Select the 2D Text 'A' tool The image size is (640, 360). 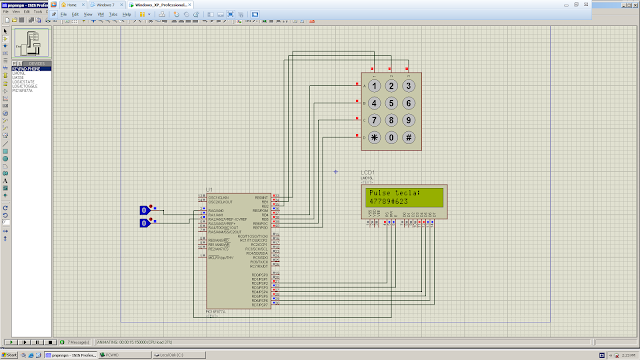click(5, 181)
